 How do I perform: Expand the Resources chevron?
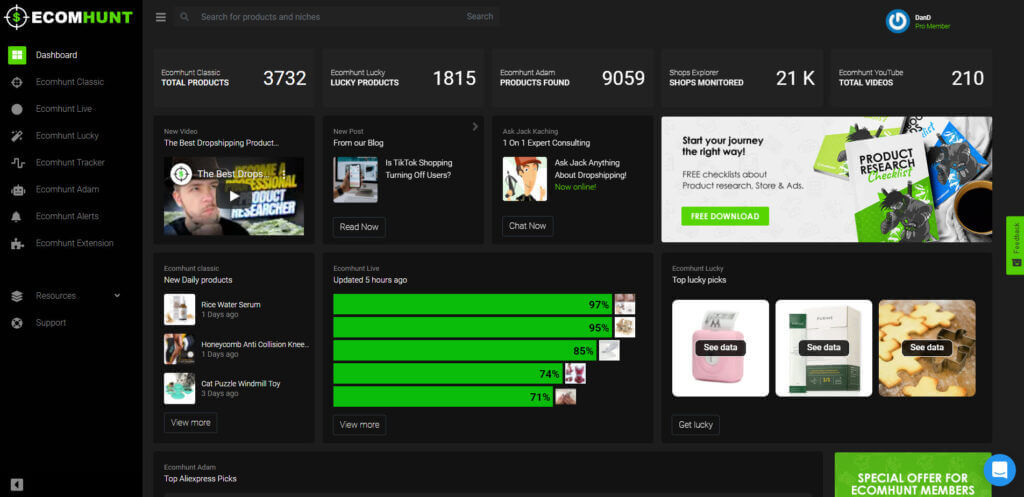(117, 295)
